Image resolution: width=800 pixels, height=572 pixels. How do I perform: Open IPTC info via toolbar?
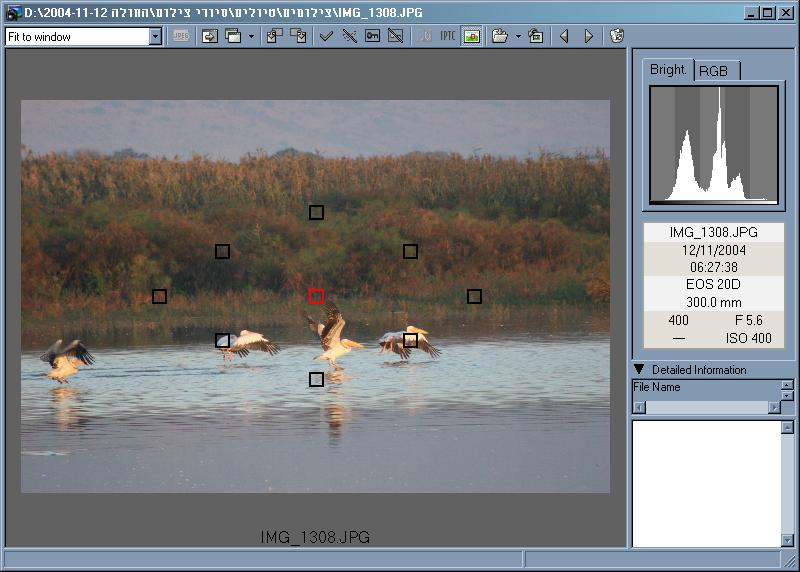coord(447,36)
